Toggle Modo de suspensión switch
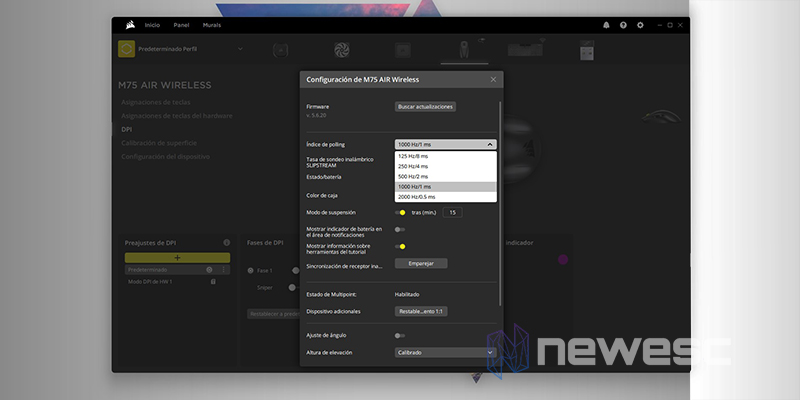Image resolution: width=800 pixels, height=400 pixels. [x=400, y=212]
